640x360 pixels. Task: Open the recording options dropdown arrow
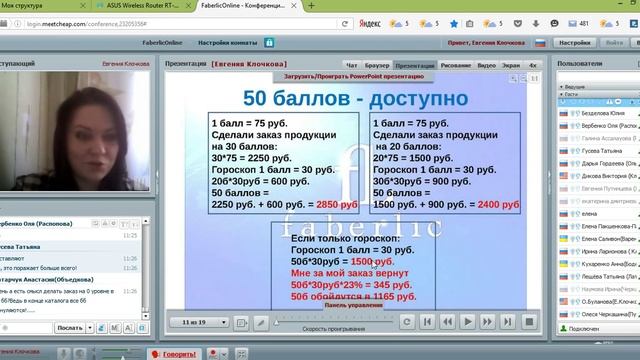coord(224,354)
